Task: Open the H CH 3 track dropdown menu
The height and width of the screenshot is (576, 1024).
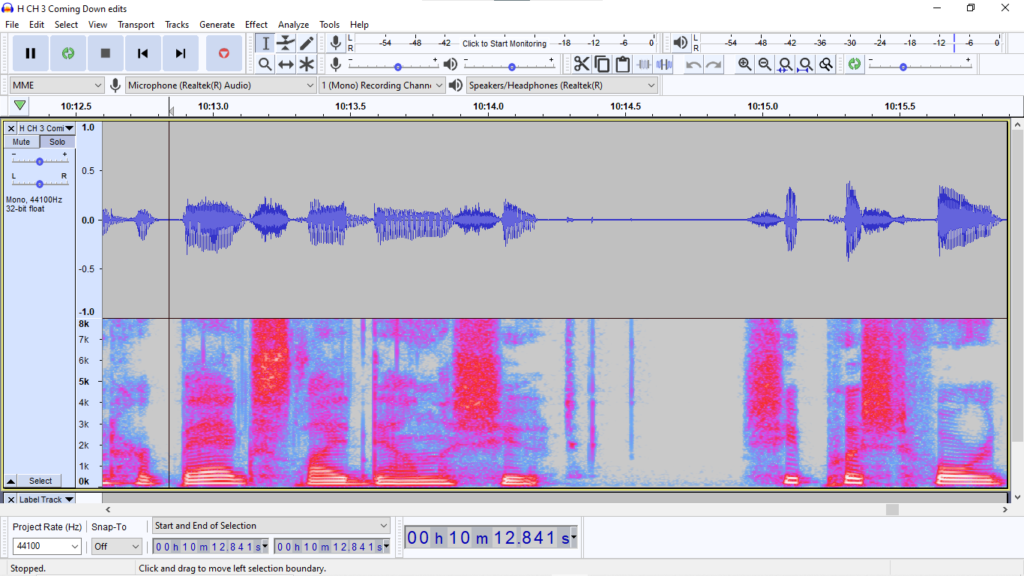Action: click(46, 129)
